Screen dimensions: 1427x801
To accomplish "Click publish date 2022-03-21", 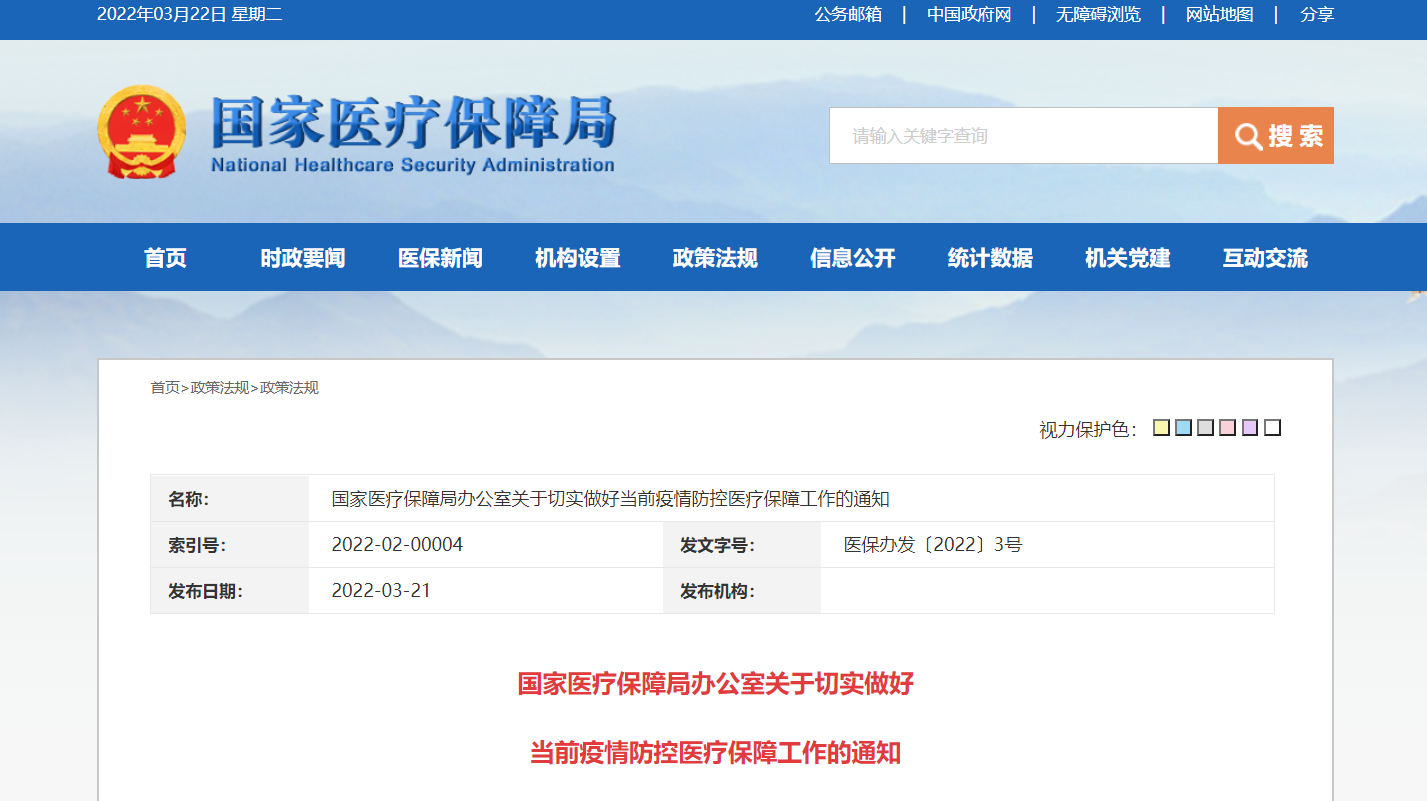I will tap(381, 590).
